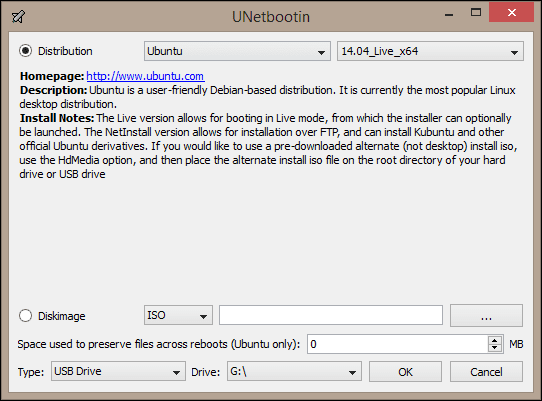Click the 'Type:' label
Screen dimensions: 542x401
click(31, 372)
